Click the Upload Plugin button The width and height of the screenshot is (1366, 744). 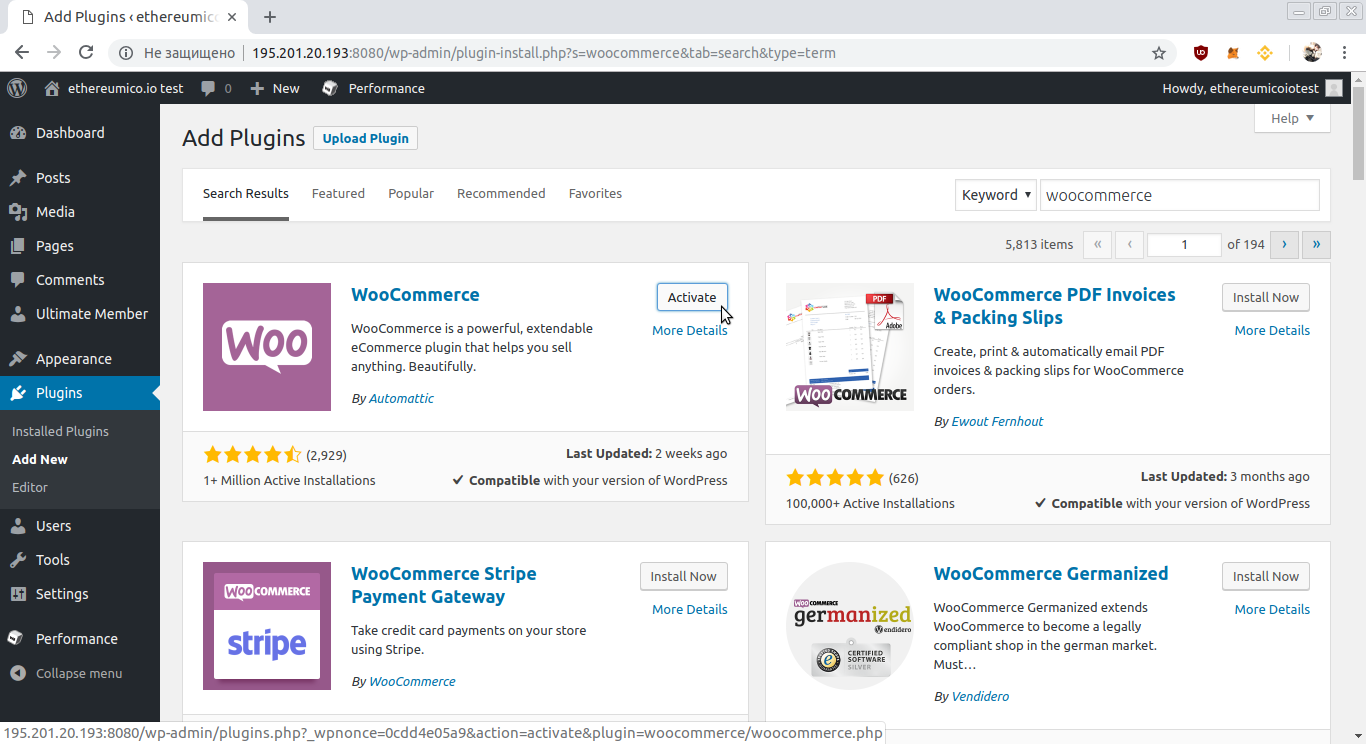365,138
